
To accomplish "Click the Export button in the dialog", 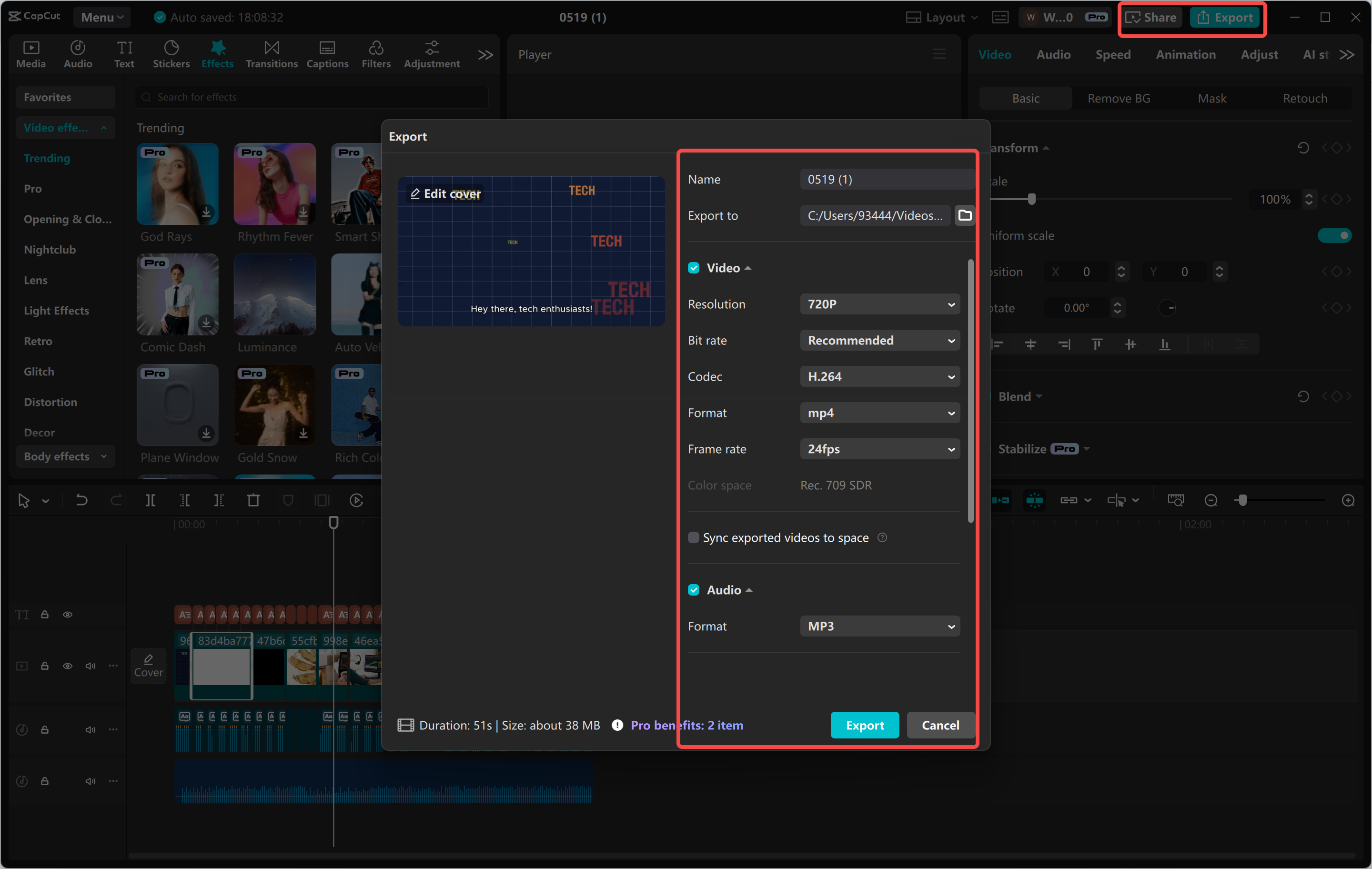I will 864,725.
